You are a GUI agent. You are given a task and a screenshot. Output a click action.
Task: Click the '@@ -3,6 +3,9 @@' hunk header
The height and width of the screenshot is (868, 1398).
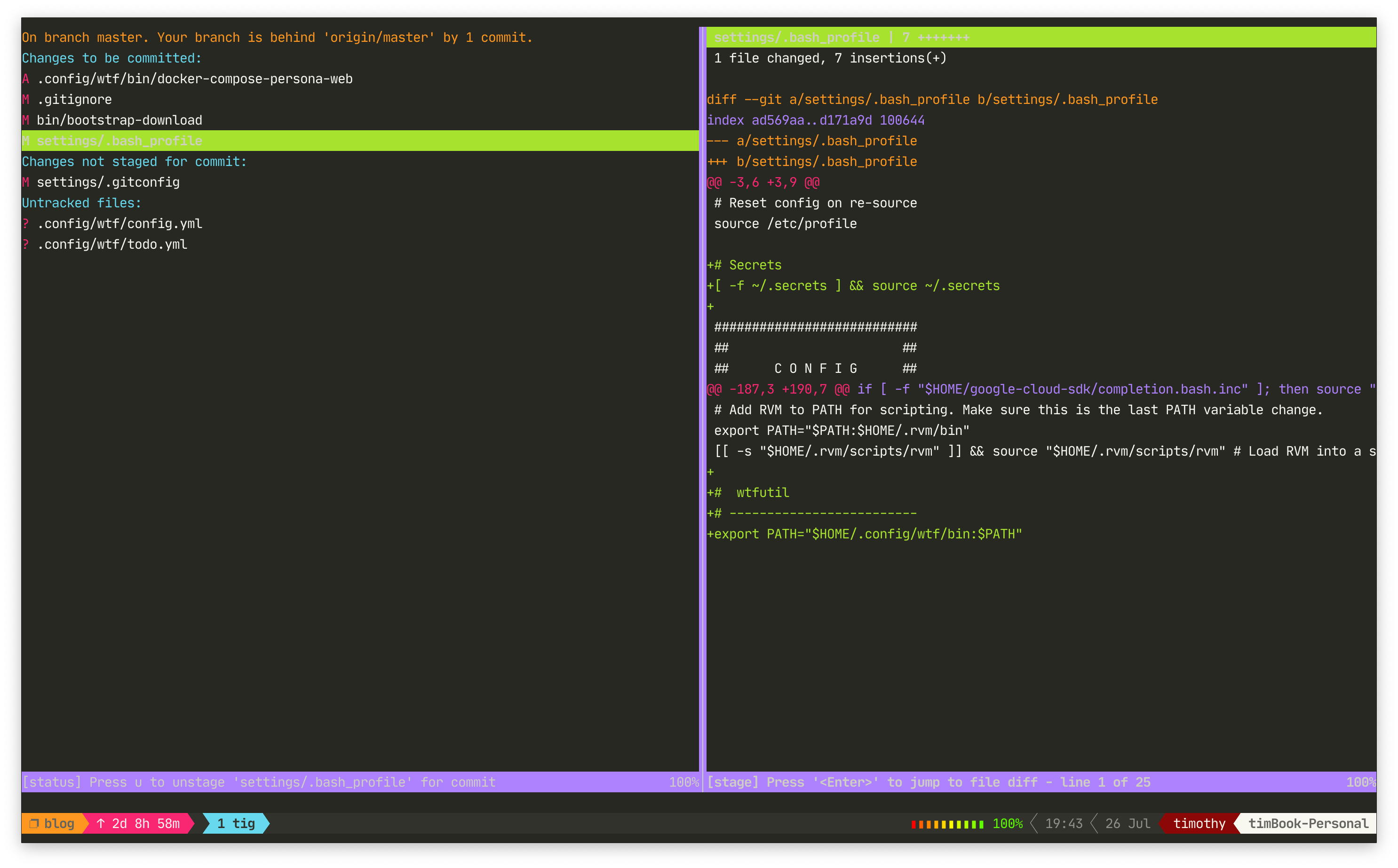point(763,182)
